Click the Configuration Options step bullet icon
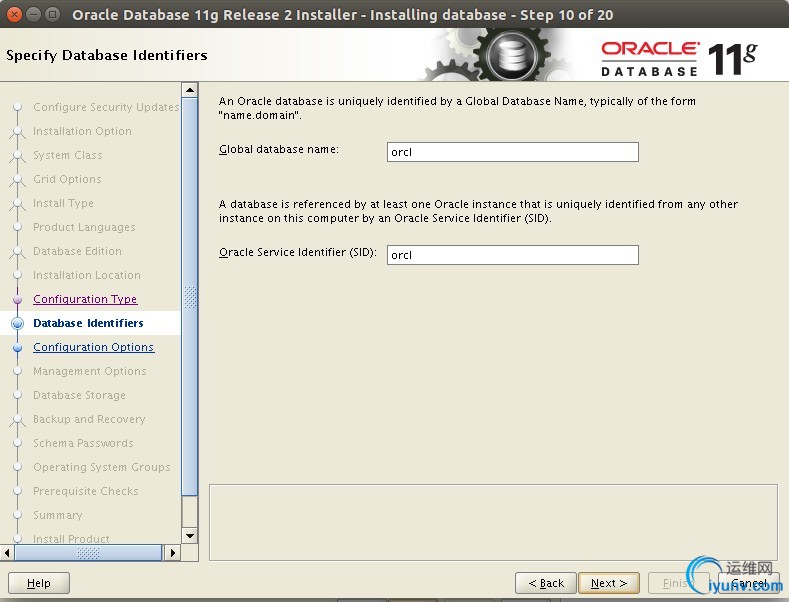Screen dimensions: 789x602 [18, 347]
